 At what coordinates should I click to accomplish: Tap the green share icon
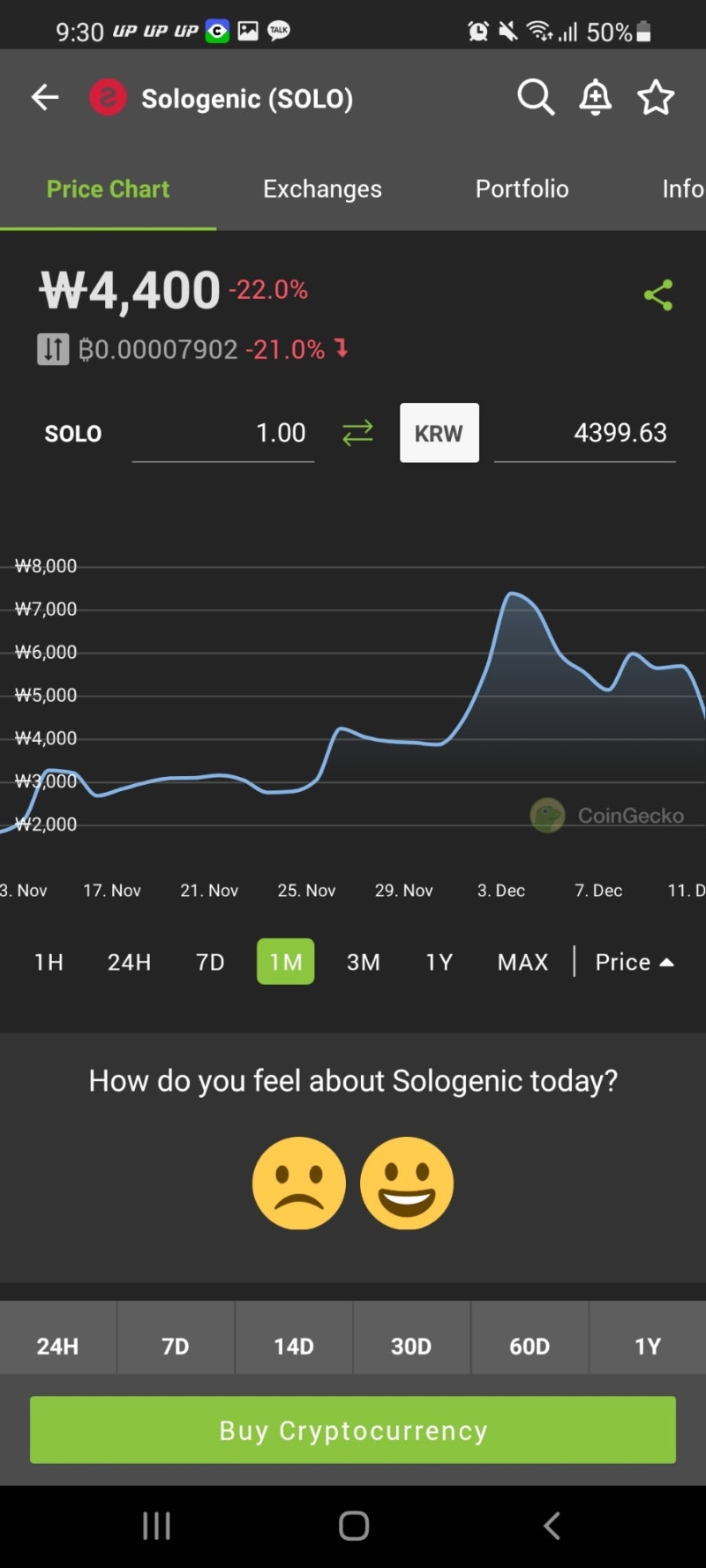[x=658, y=295]
